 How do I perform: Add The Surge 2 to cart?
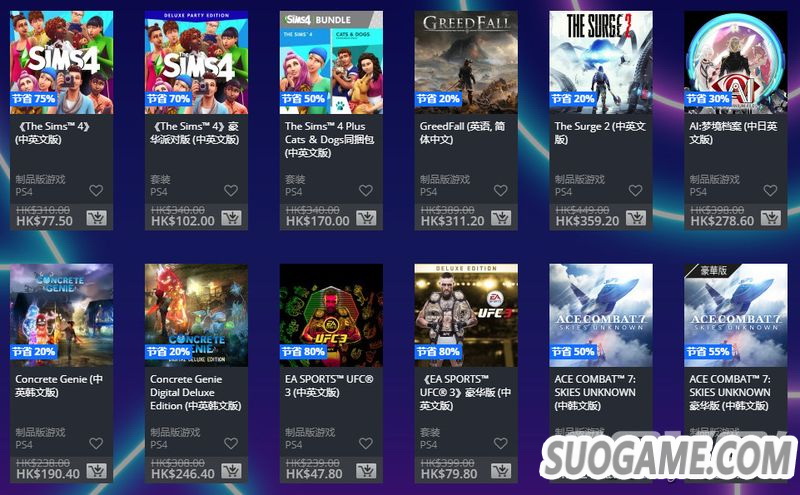tap(636, 218)
